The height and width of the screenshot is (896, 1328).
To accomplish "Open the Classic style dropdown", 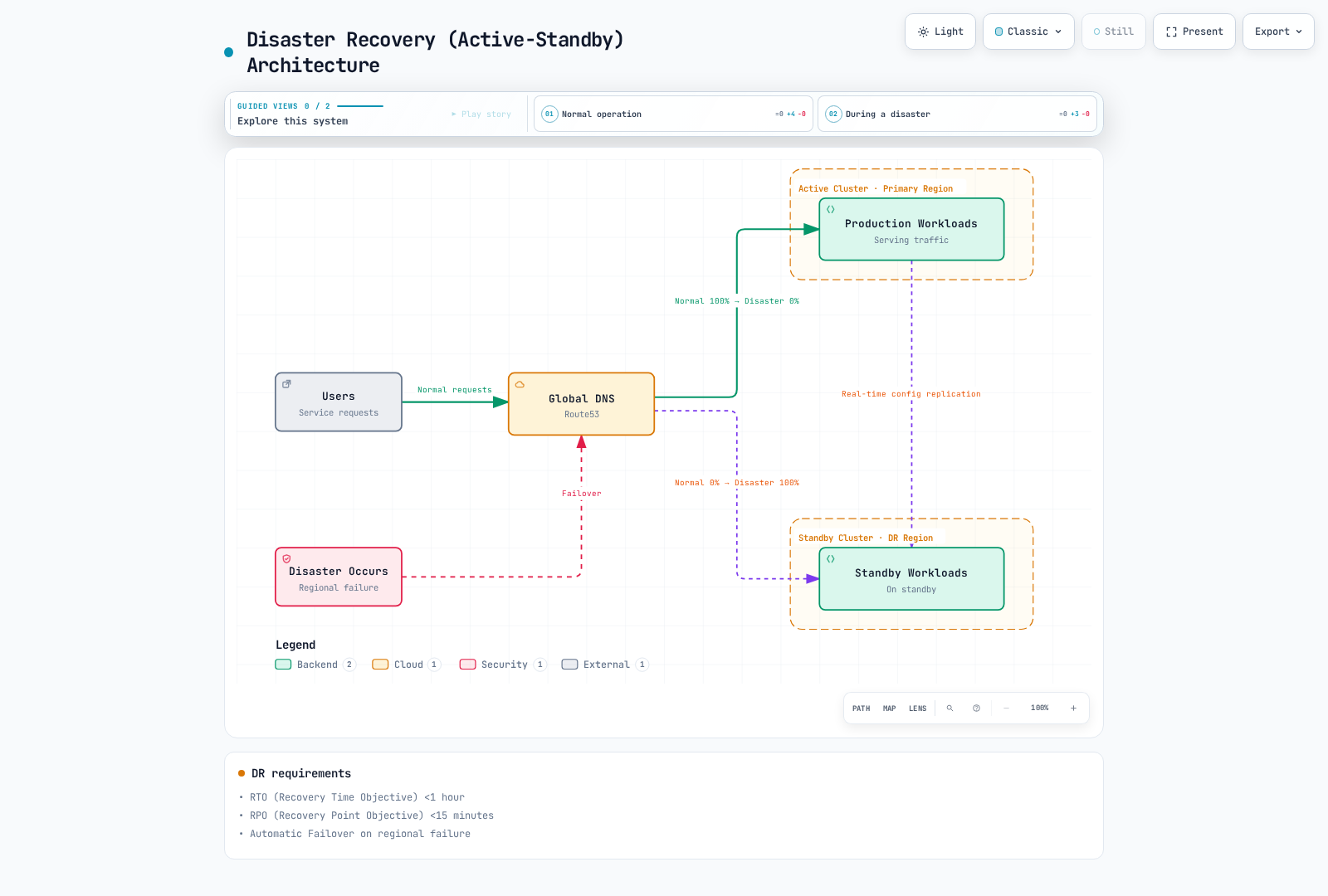I will pyautogui.click(x=1028, y=32).
